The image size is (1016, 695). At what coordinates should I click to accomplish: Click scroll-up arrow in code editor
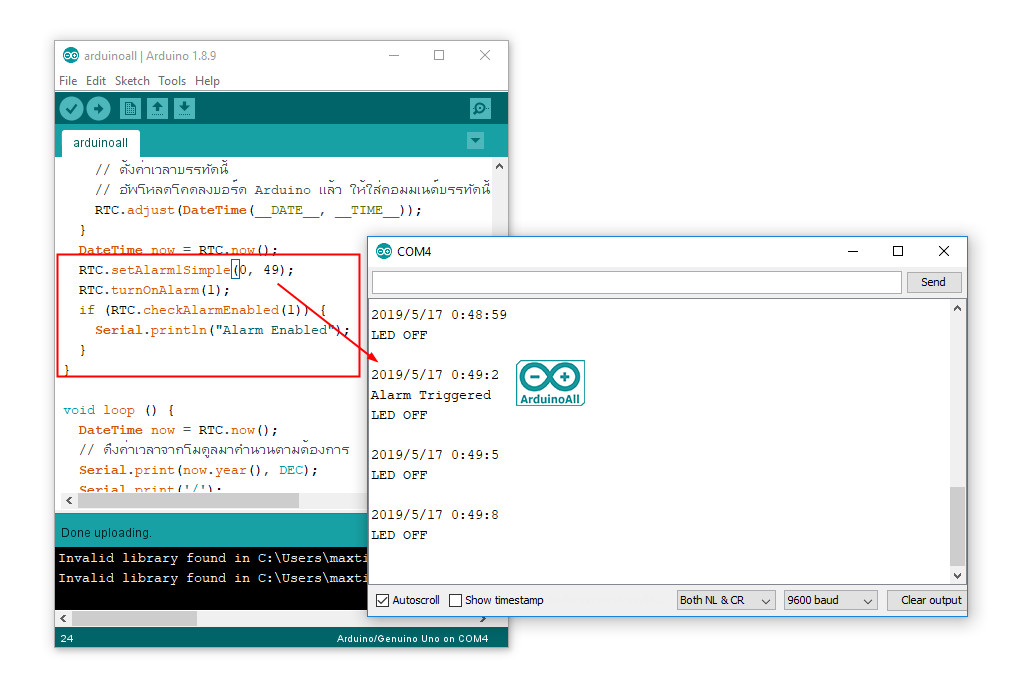click(500, 166)
